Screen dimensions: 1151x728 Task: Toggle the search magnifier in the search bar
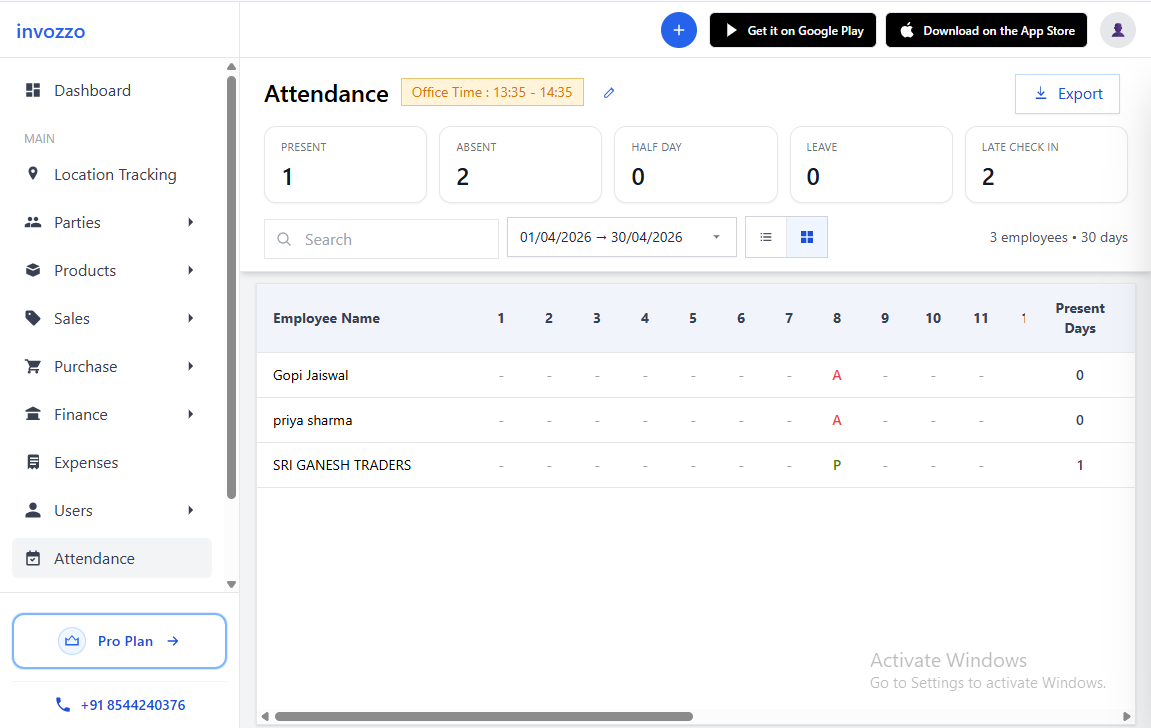(284, 239)
